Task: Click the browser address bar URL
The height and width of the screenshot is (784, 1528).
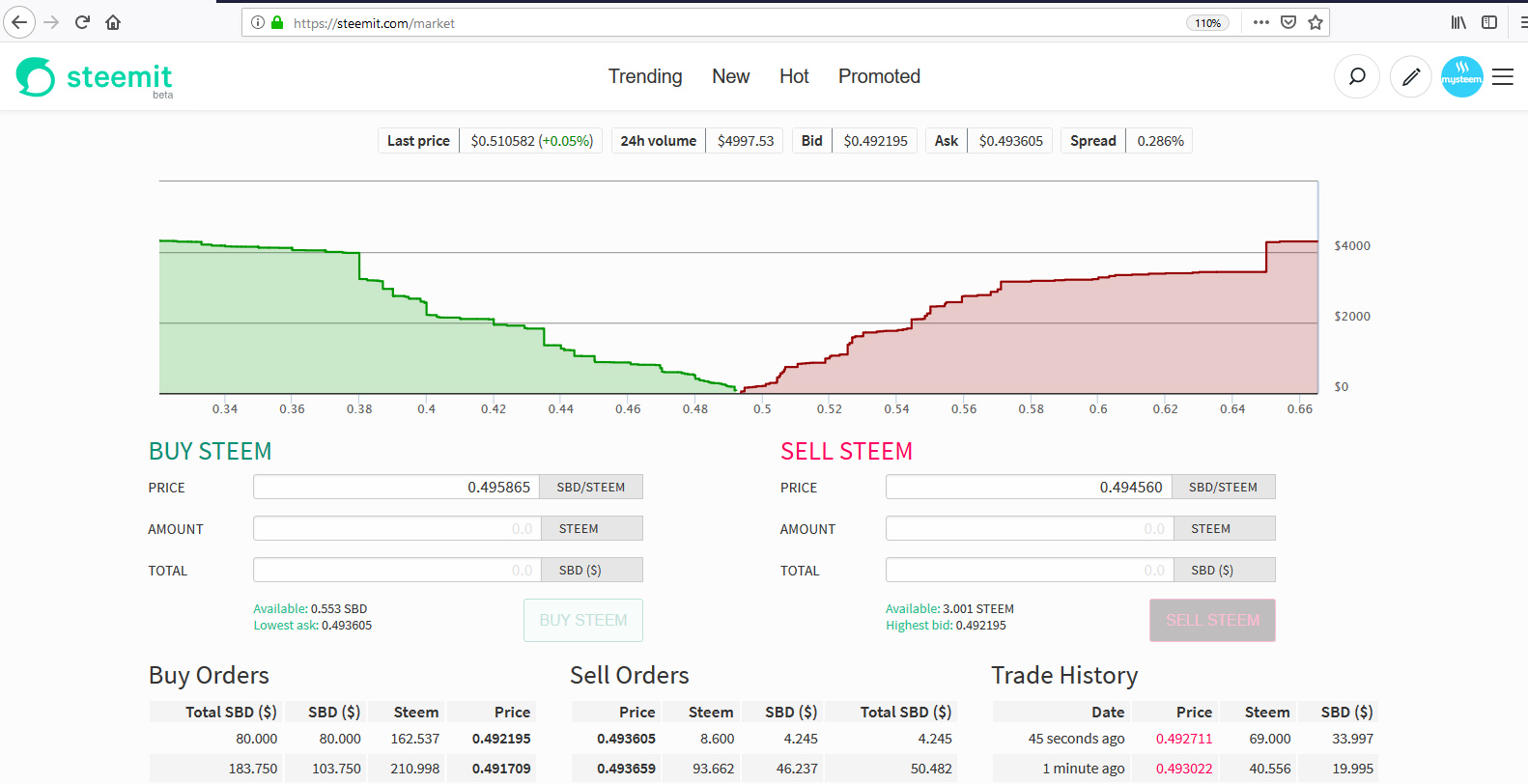Action: pyautogui.click(x=374, y=23)
